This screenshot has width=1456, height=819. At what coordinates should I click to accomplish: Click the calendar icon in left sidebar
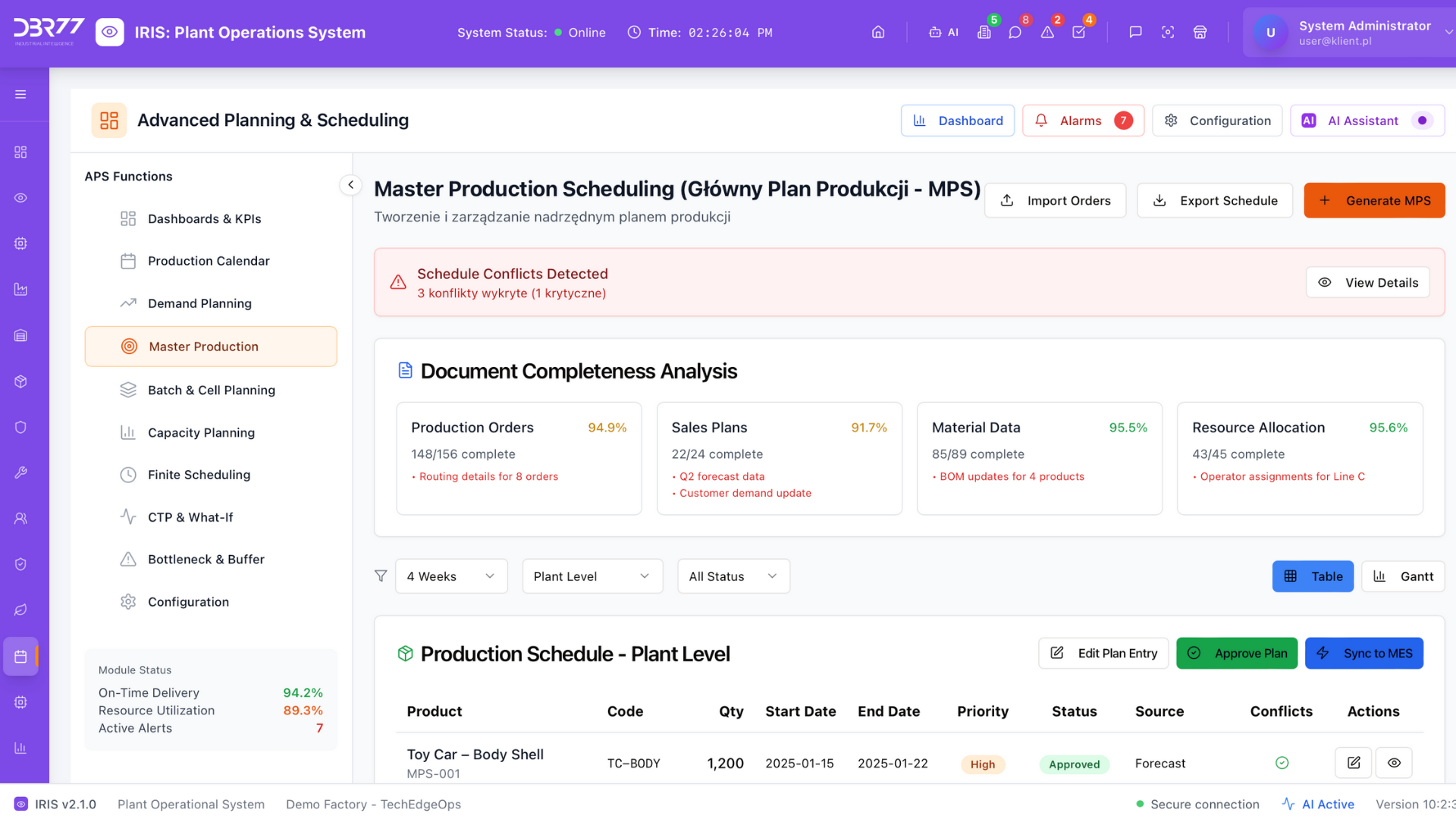pyautogui.click(x=20, y=657)
